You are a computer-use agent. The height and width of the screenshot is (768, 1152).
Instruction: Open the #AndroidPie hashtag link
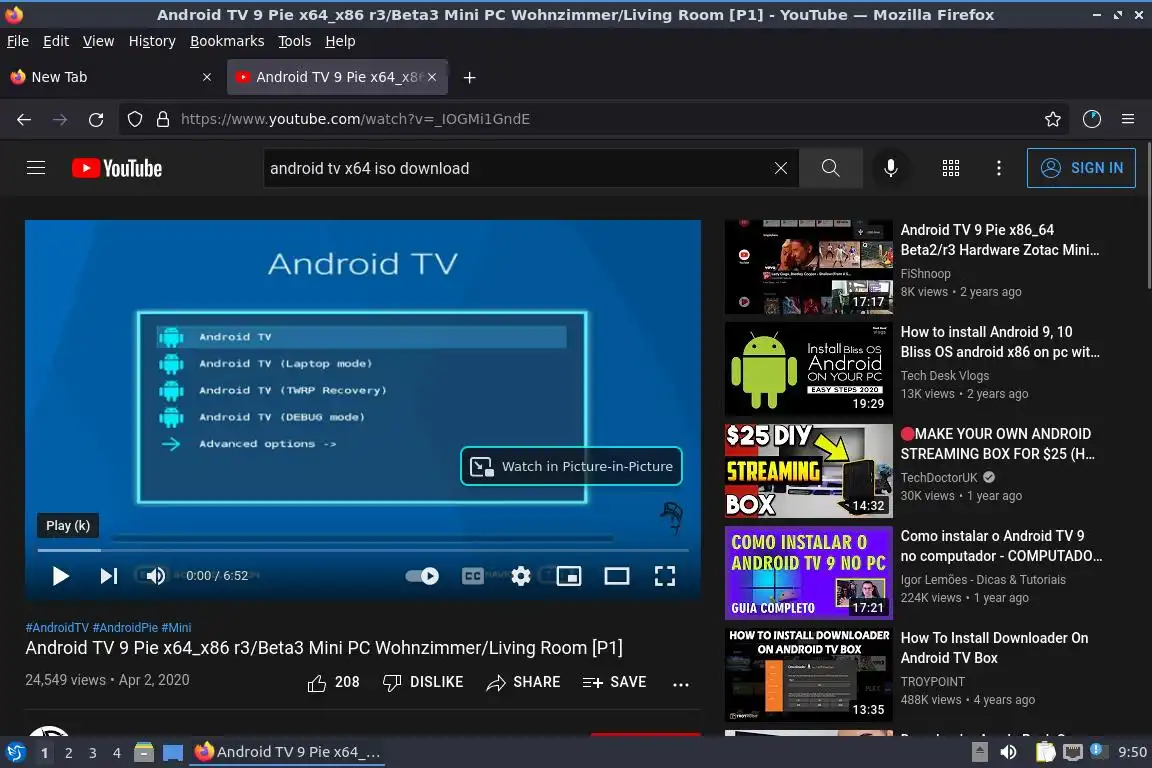click(x=125, y=628)
